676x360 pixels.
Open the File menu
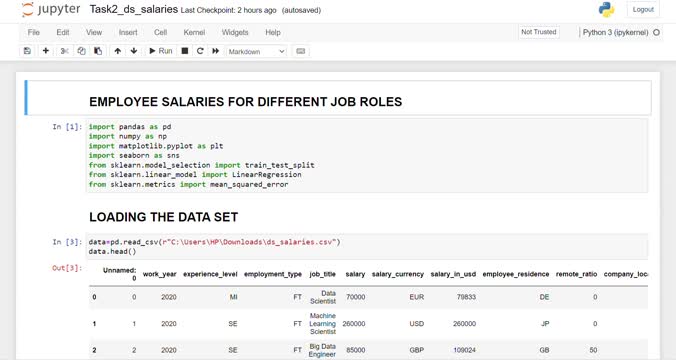point(34,32)
